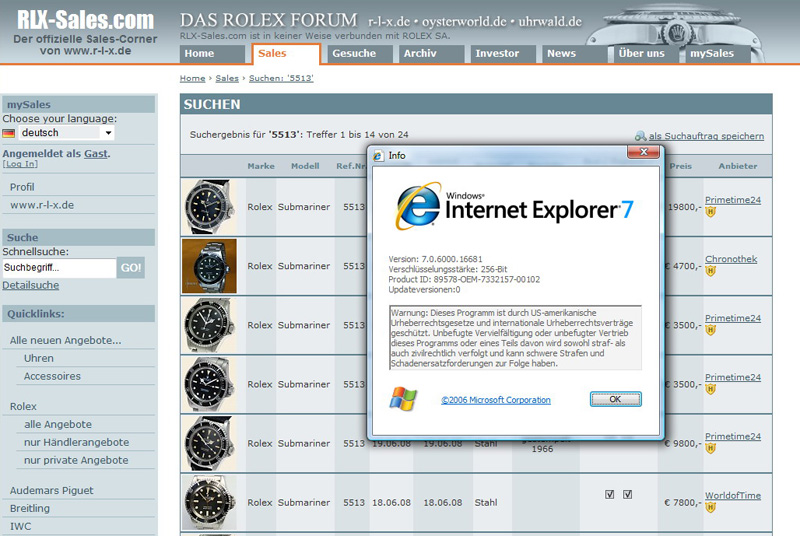This screenshot has width=800, height=536.
Task: Open the Gesuche tab
Action: tap(360, 54)
